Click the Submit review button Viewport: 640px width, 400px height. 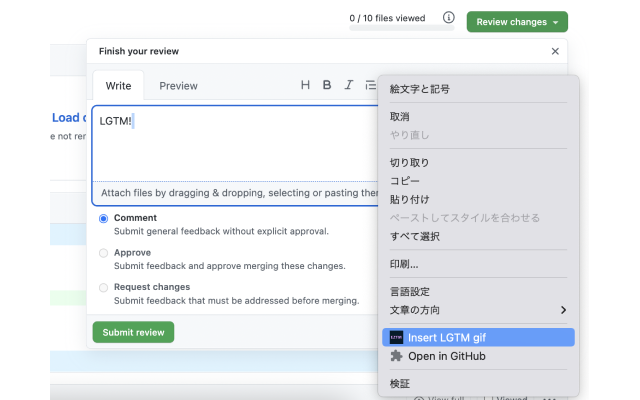click(133, 332)
